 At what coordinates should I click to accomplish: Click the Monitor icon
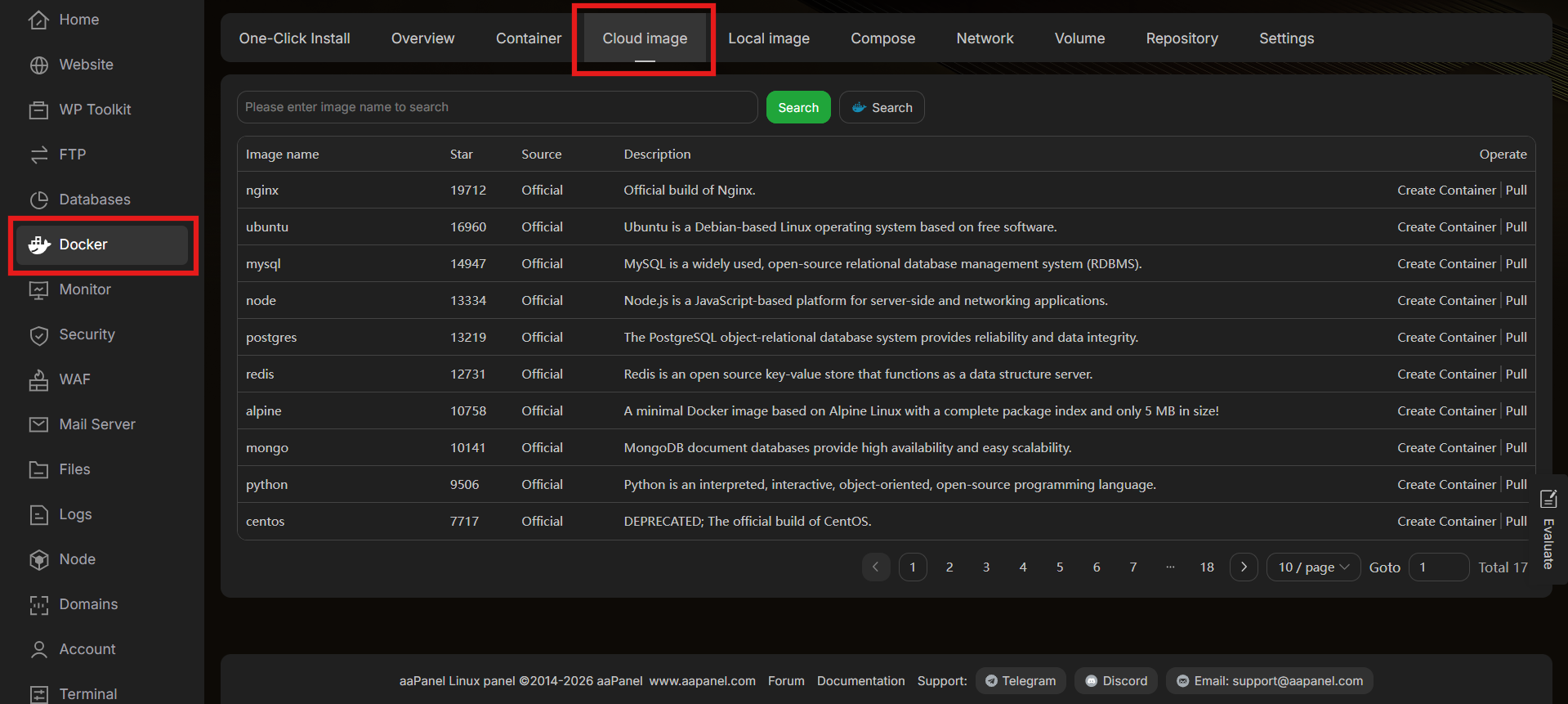pyautogui.click(x=38, y=289)
